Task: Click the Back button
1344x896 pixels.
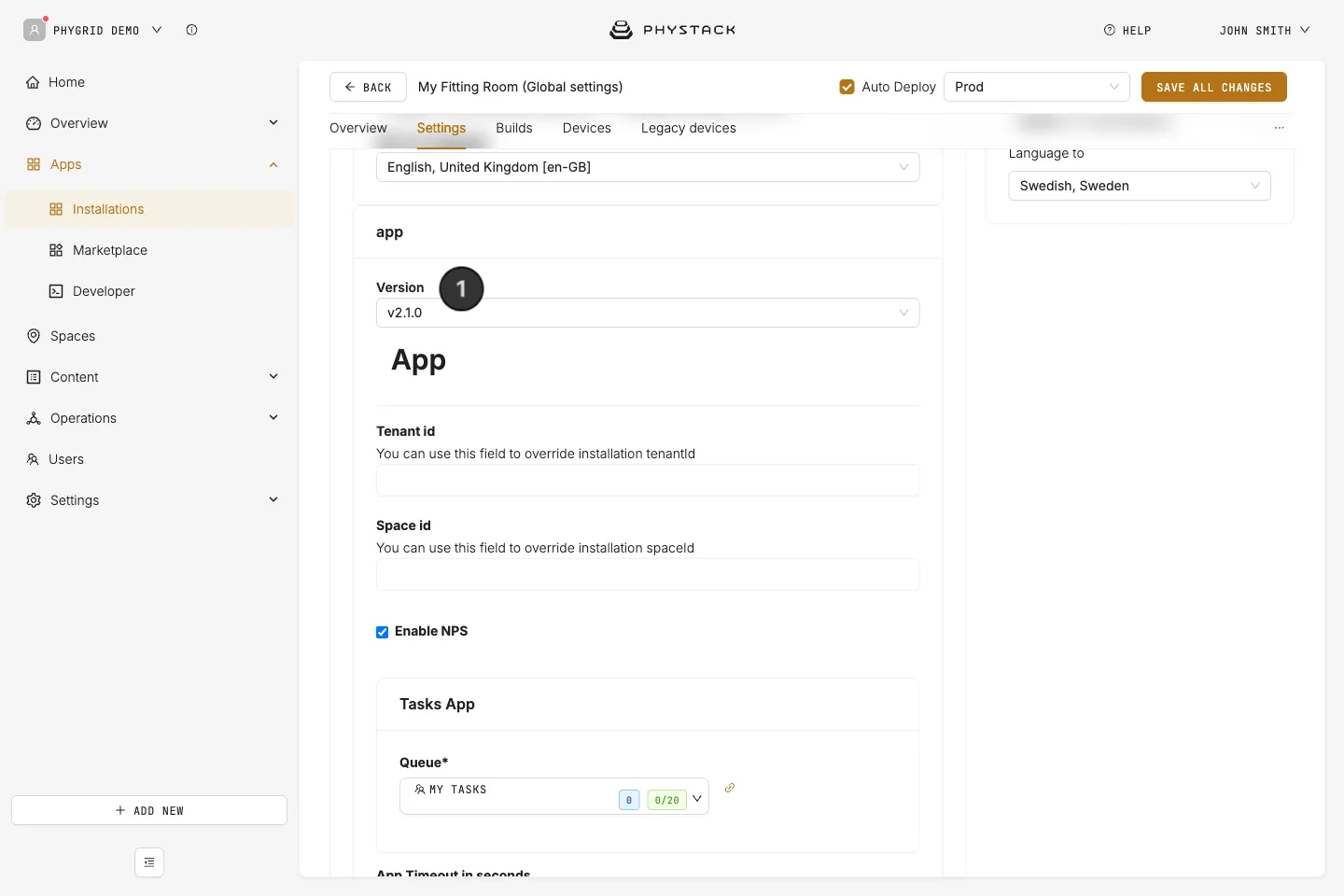Action: click(x=368, y=87)
